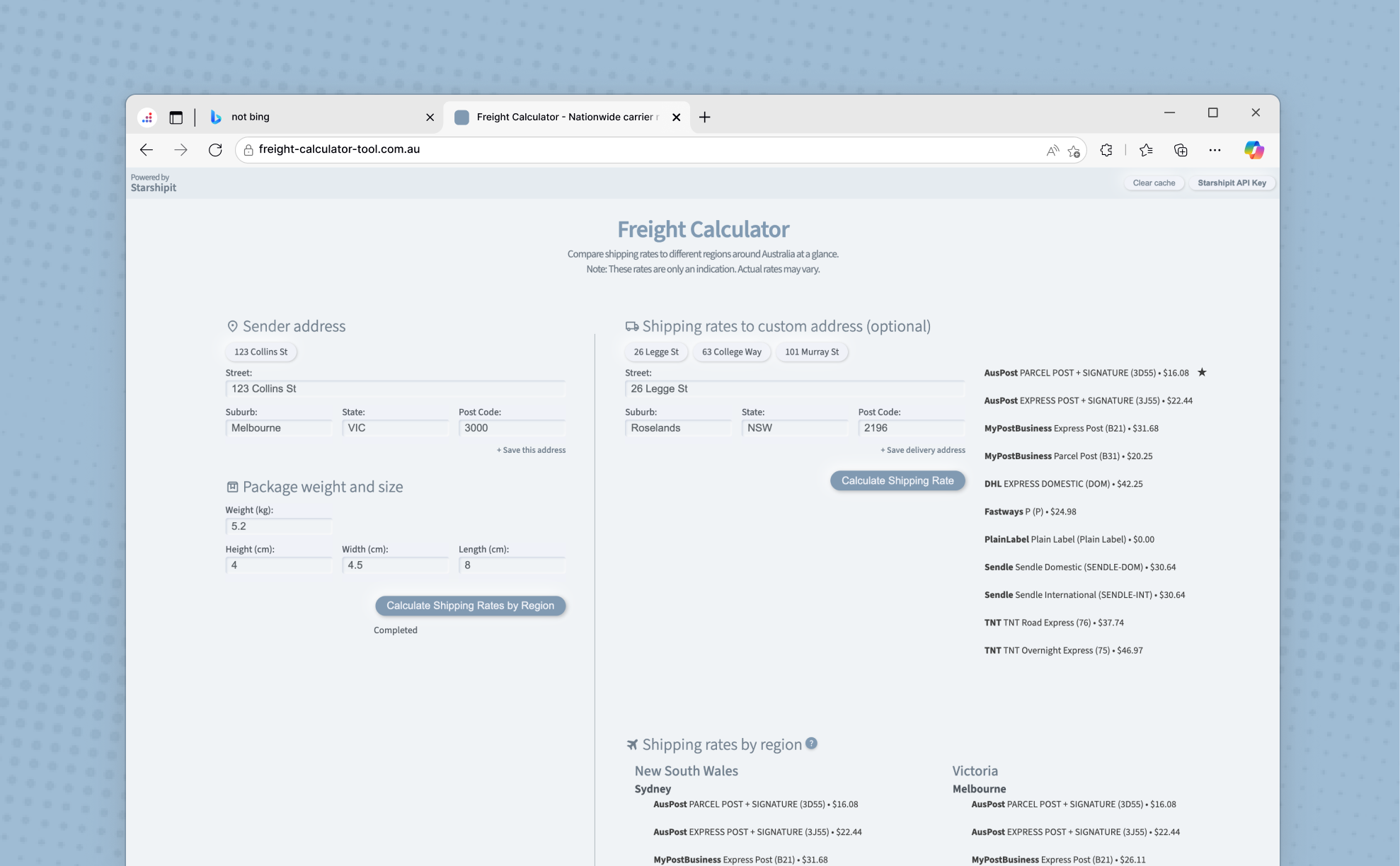Click the Length (cm) field
1400x866 pixels.
pos(512,565)
